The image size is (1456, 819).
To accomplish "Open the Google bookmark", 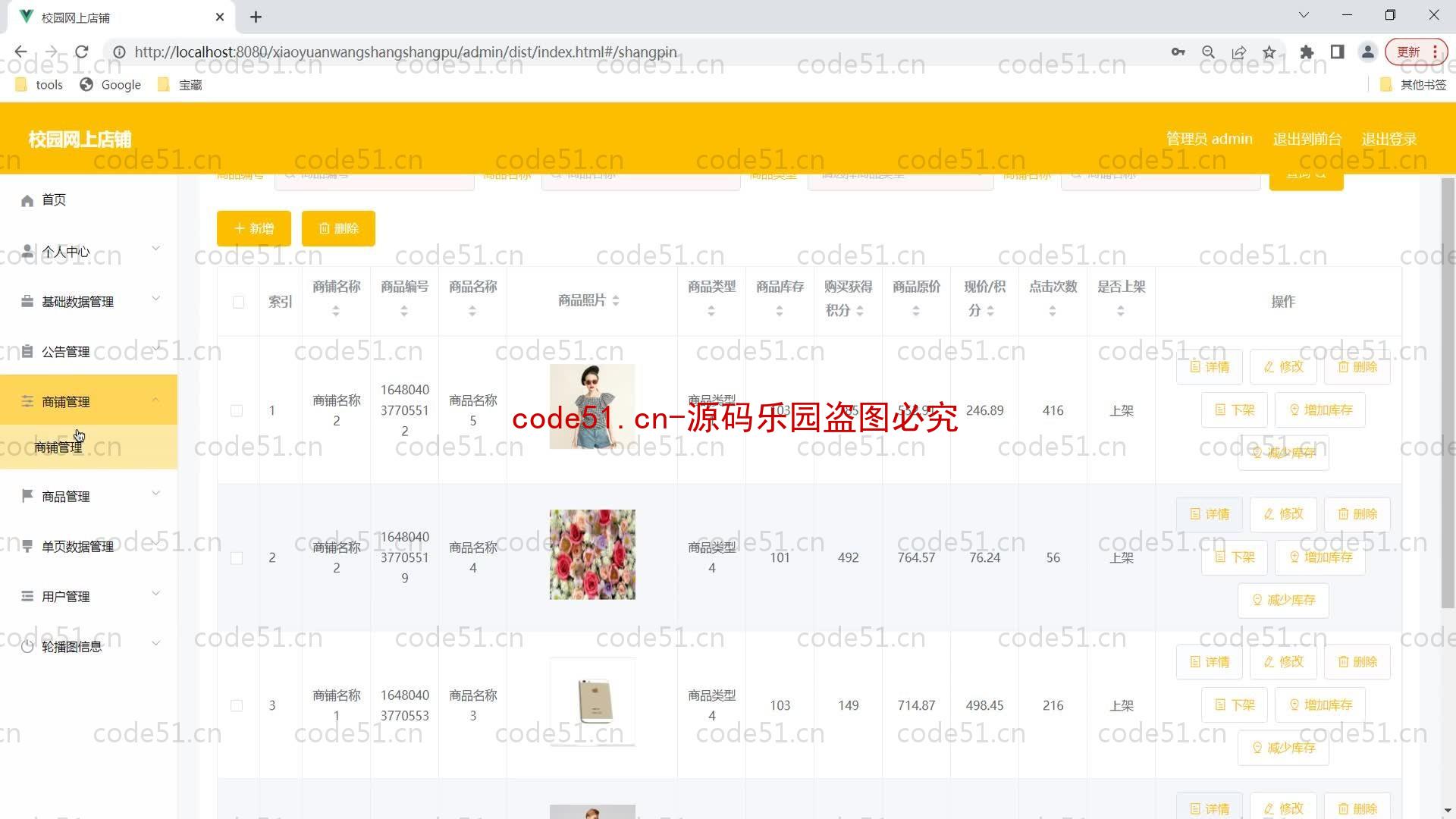I will point(111,85).
